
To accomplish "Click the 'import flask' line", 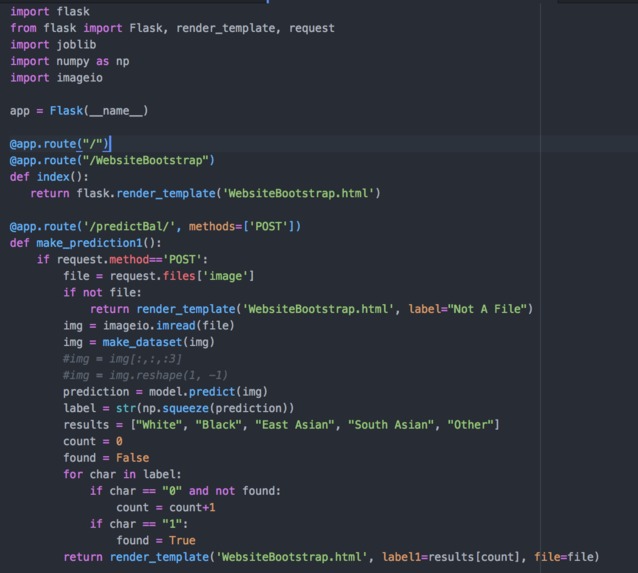I will tap(50, 11).
